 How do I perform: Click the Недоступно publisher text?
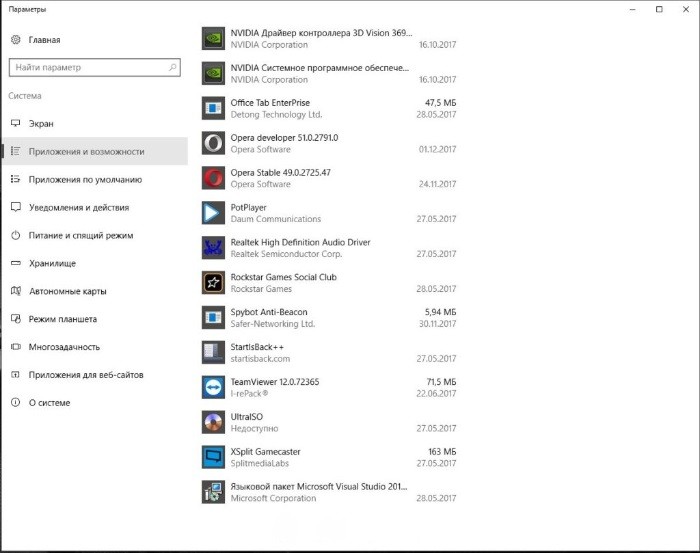254,428
